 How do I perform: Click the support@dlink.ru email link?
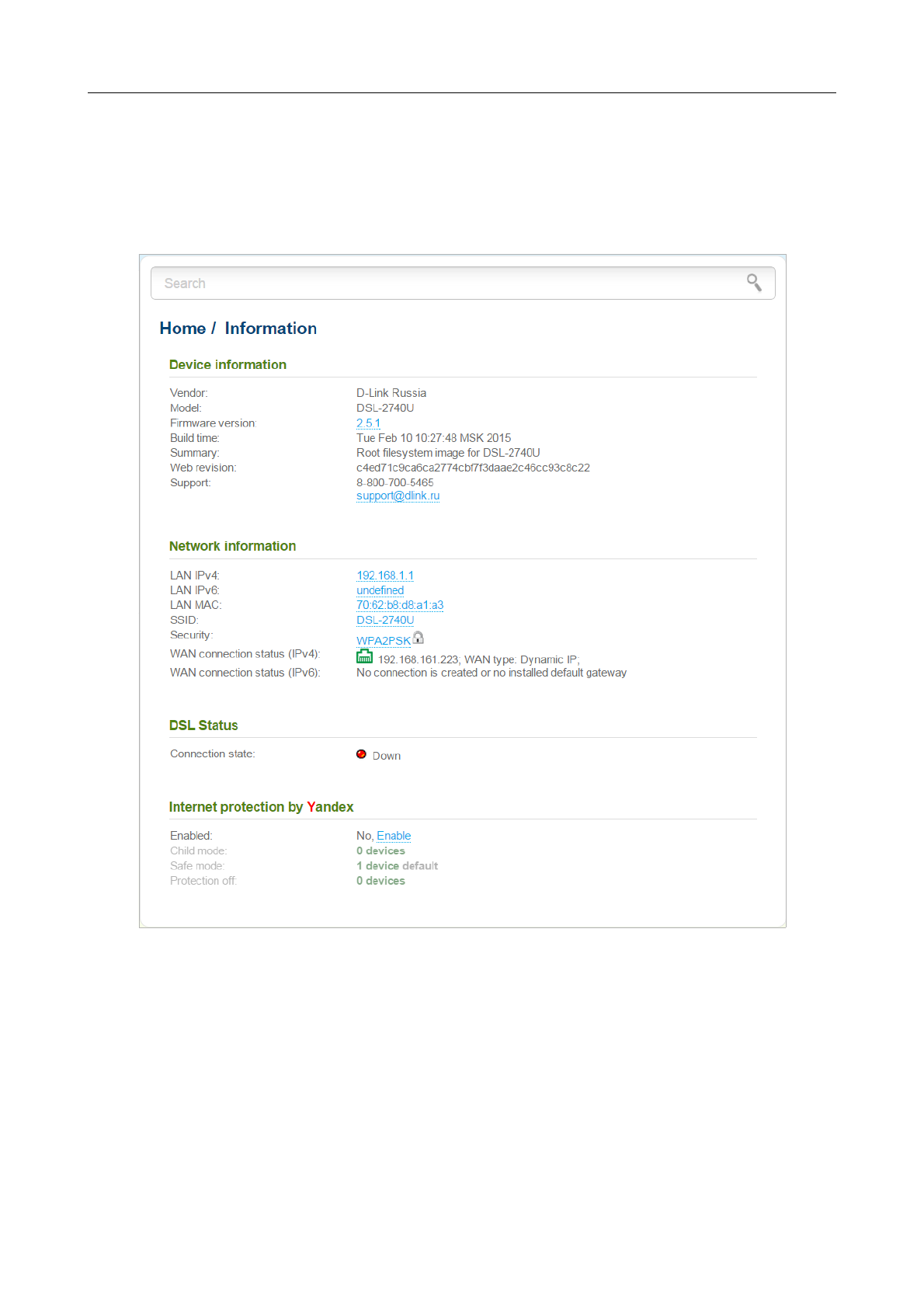(398, 496)
